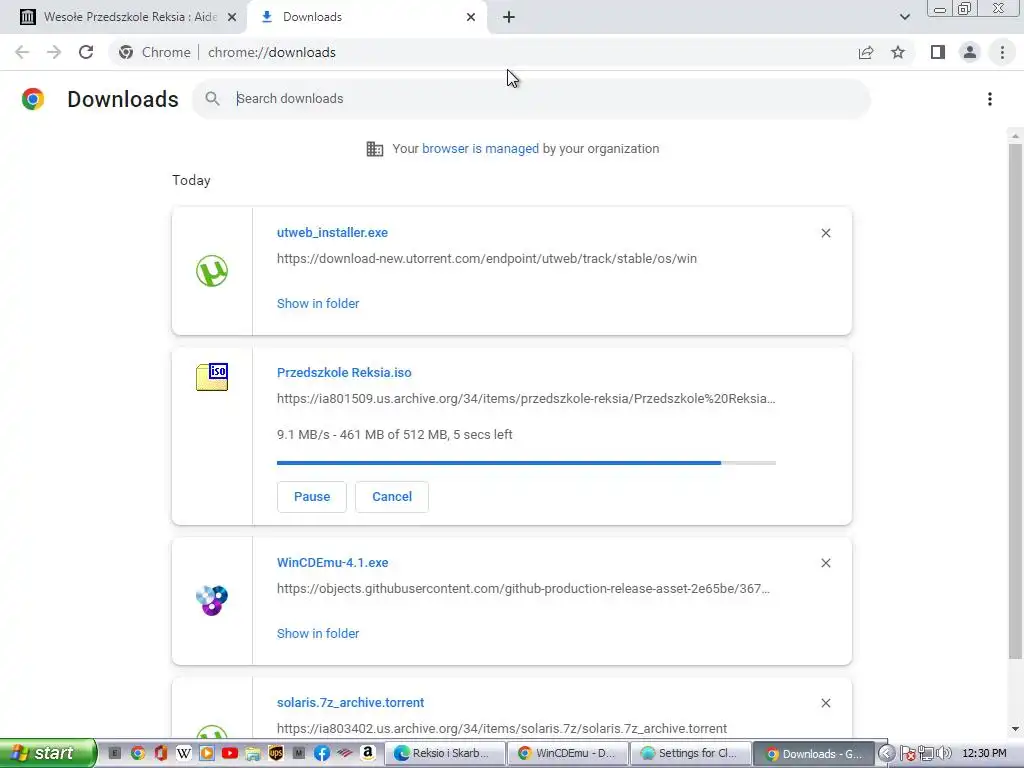This screenshot has height=768, width=1024.
Task: Click the Downloads taskbar button
Action: (813, 754)
